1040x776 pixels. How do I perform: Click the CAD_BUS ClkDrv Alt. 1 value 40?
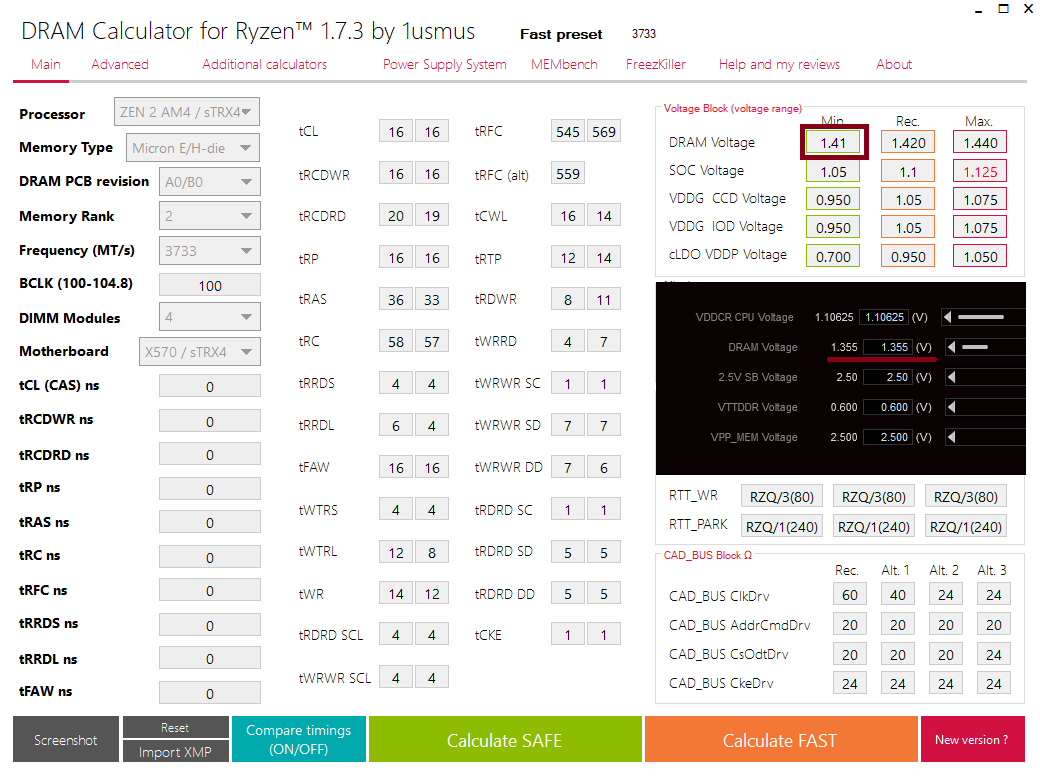coord(897,595)
